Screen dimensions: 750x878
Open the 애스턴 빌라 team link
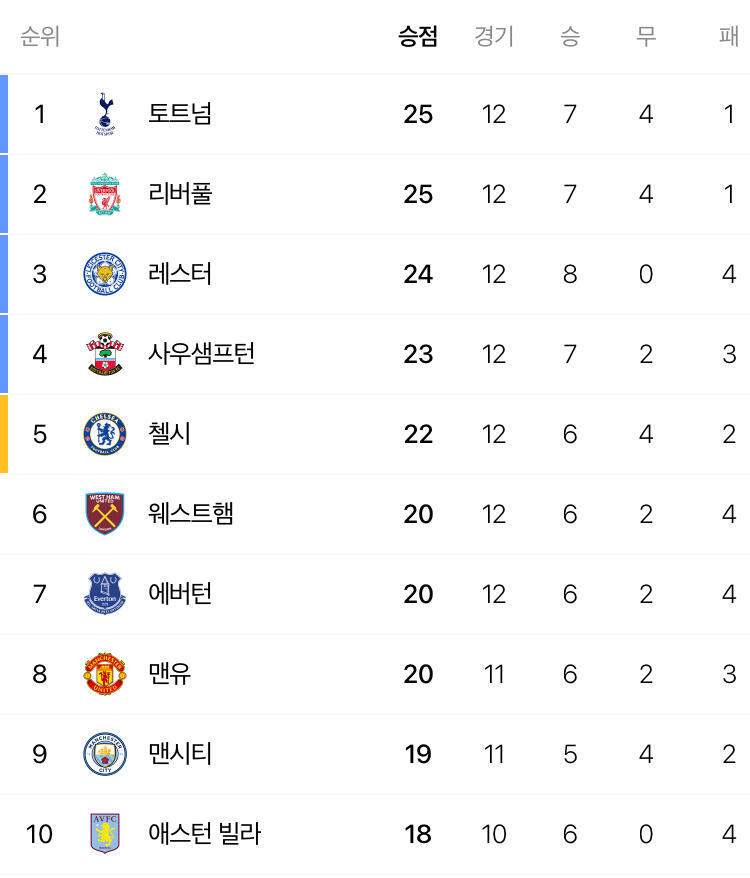click(x=204, y=834)
